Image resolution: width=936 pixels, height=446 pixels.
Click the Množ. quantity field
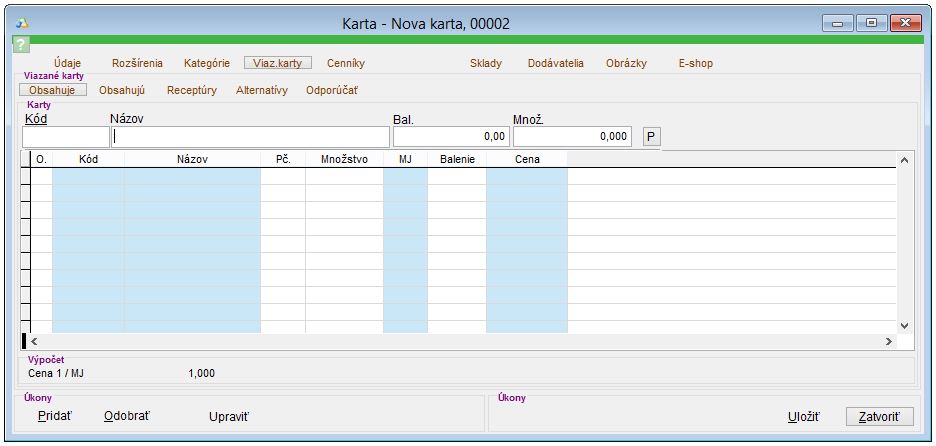click(x=572, y=137)
